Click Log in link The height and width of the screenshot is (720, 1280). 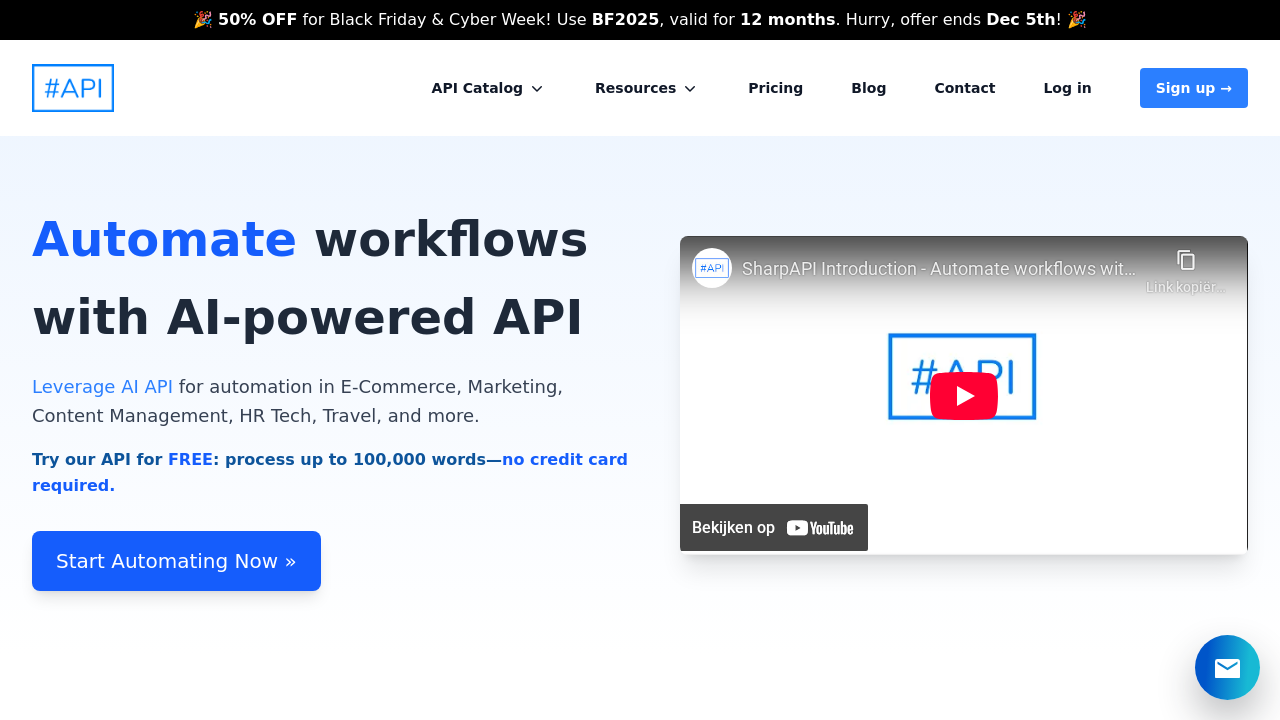1067,88
